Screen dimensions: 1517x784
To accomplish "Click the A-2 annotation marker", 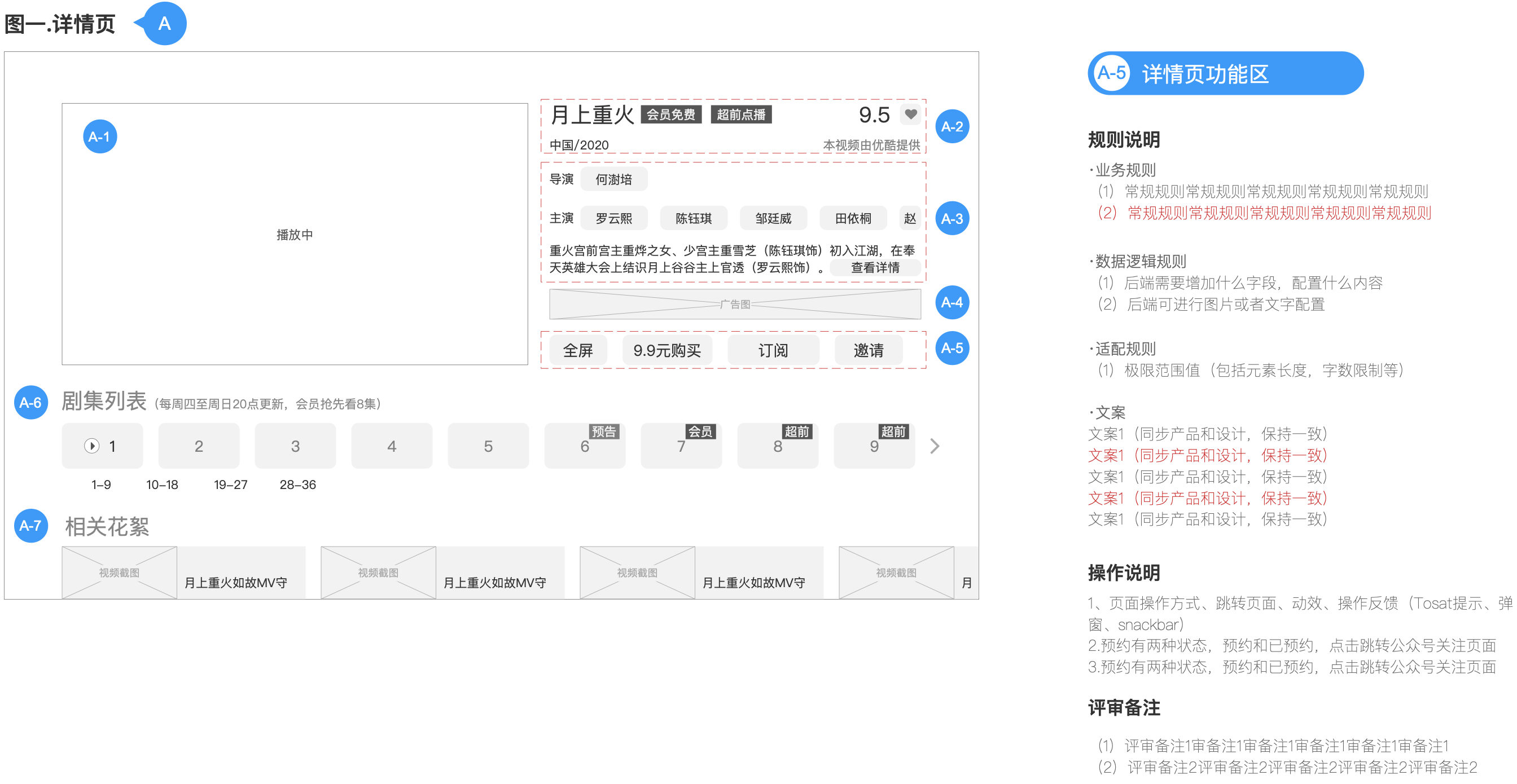I will [952, 126].
